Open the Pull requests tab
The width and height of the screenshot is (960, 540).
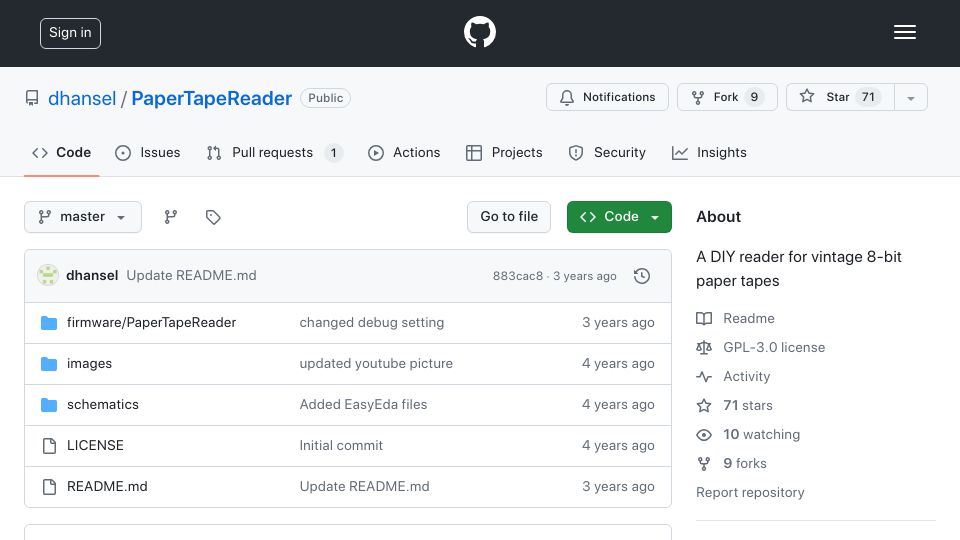[x=274, y=152]
